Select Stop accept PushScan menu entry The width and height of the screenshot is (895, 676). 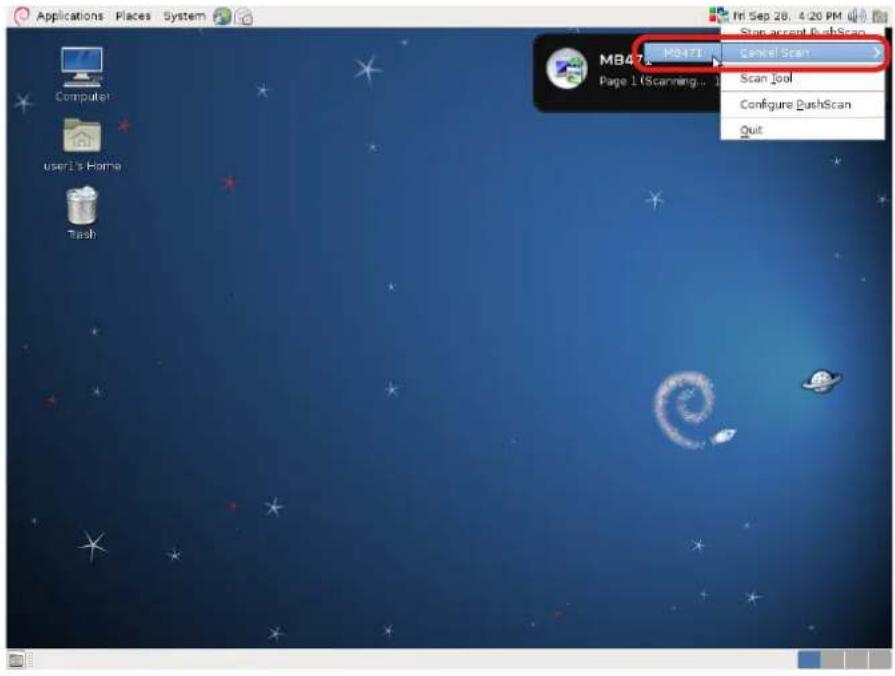(x=803, y=32)
